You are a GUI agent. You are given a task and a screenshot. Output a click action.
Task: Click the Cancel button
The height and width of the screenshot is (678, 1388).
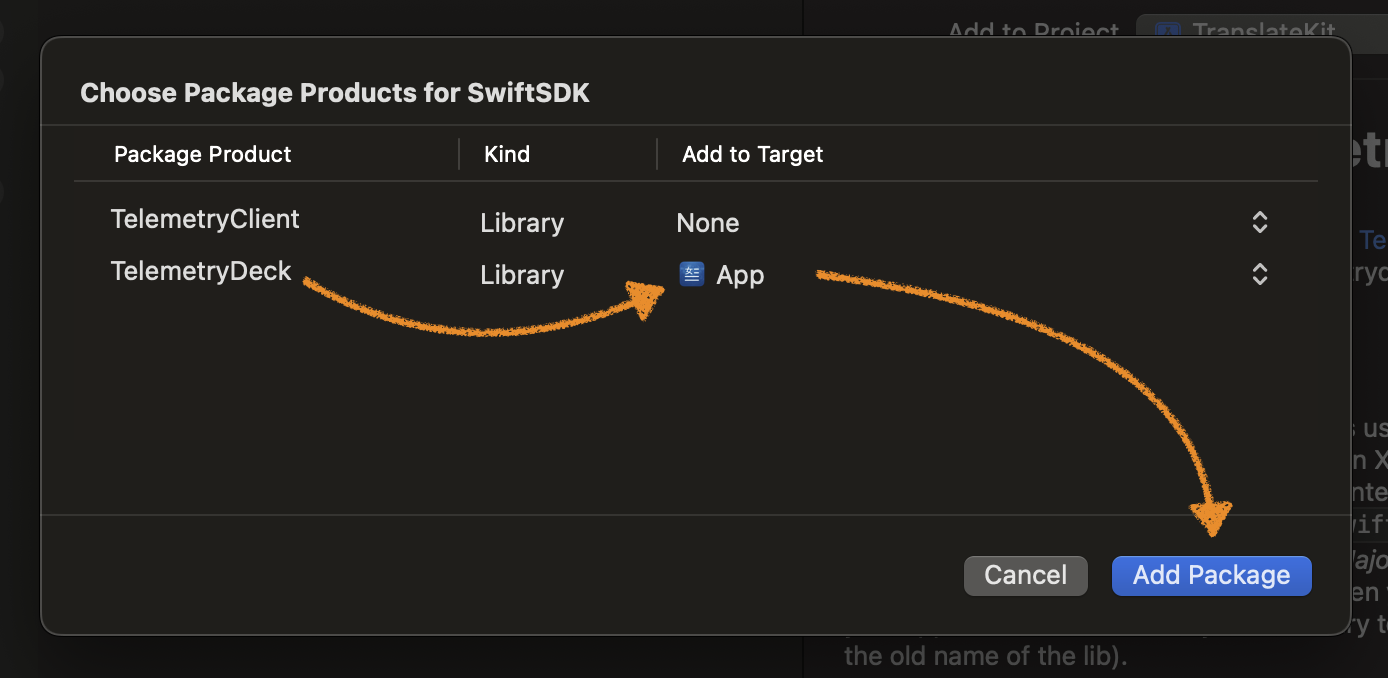click(1025, 575)
